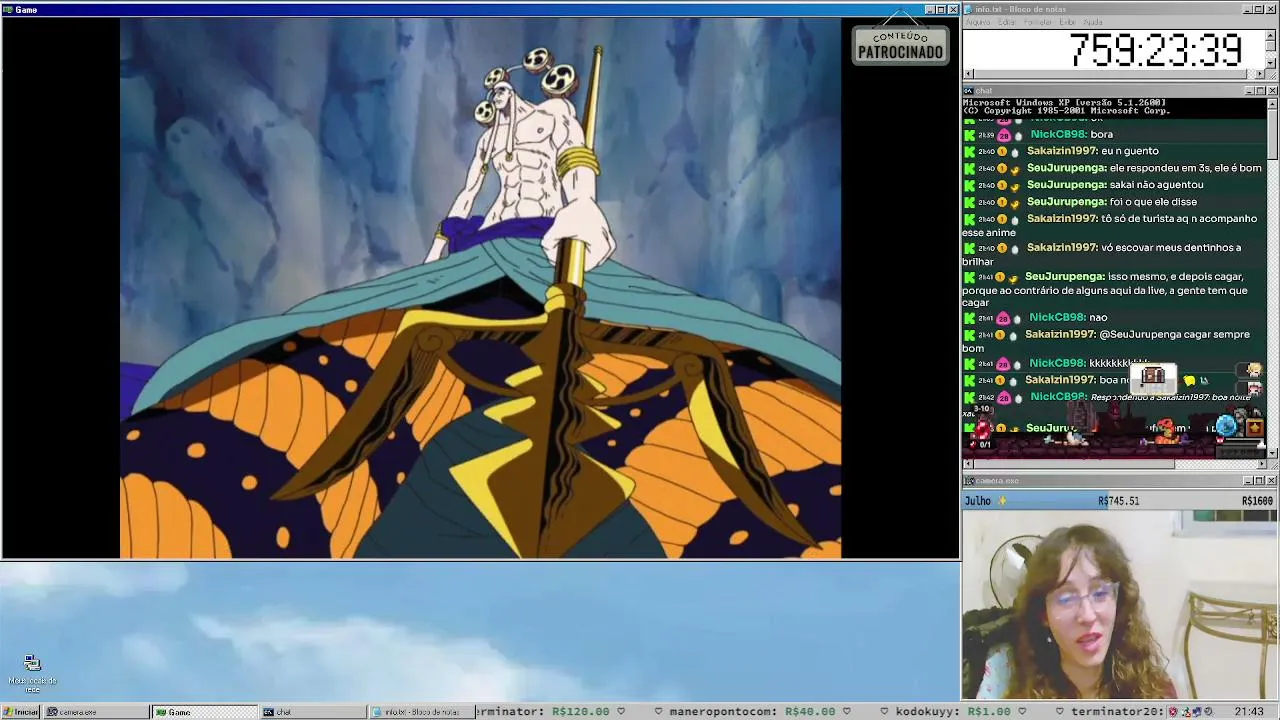Switch to the Game taskbar button
The image size is (1280, 720).
click(x=205, y=712)
